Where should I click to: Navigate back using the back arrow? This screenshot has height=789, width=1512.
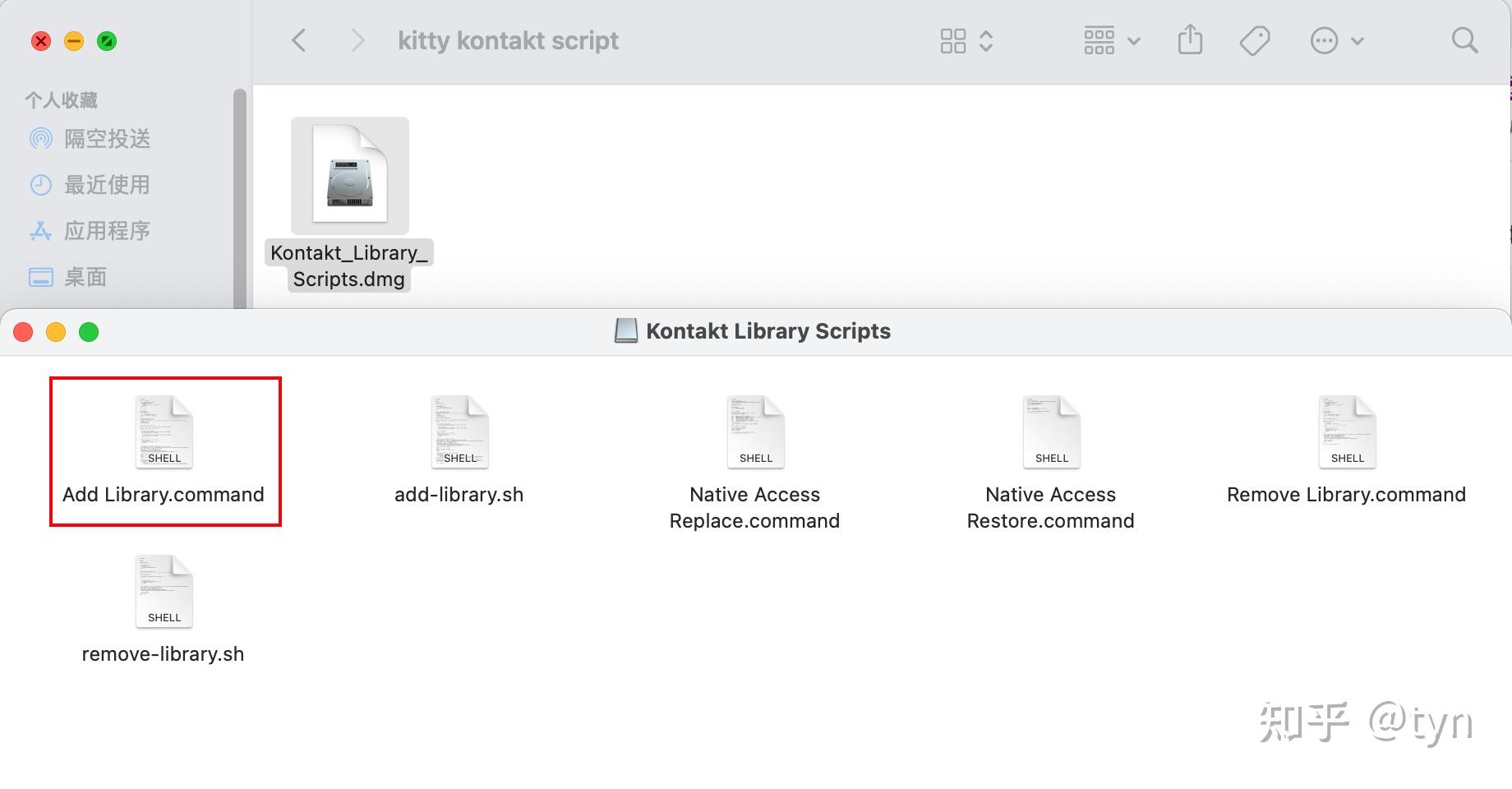pyautogui.click(x=297, y=39)
